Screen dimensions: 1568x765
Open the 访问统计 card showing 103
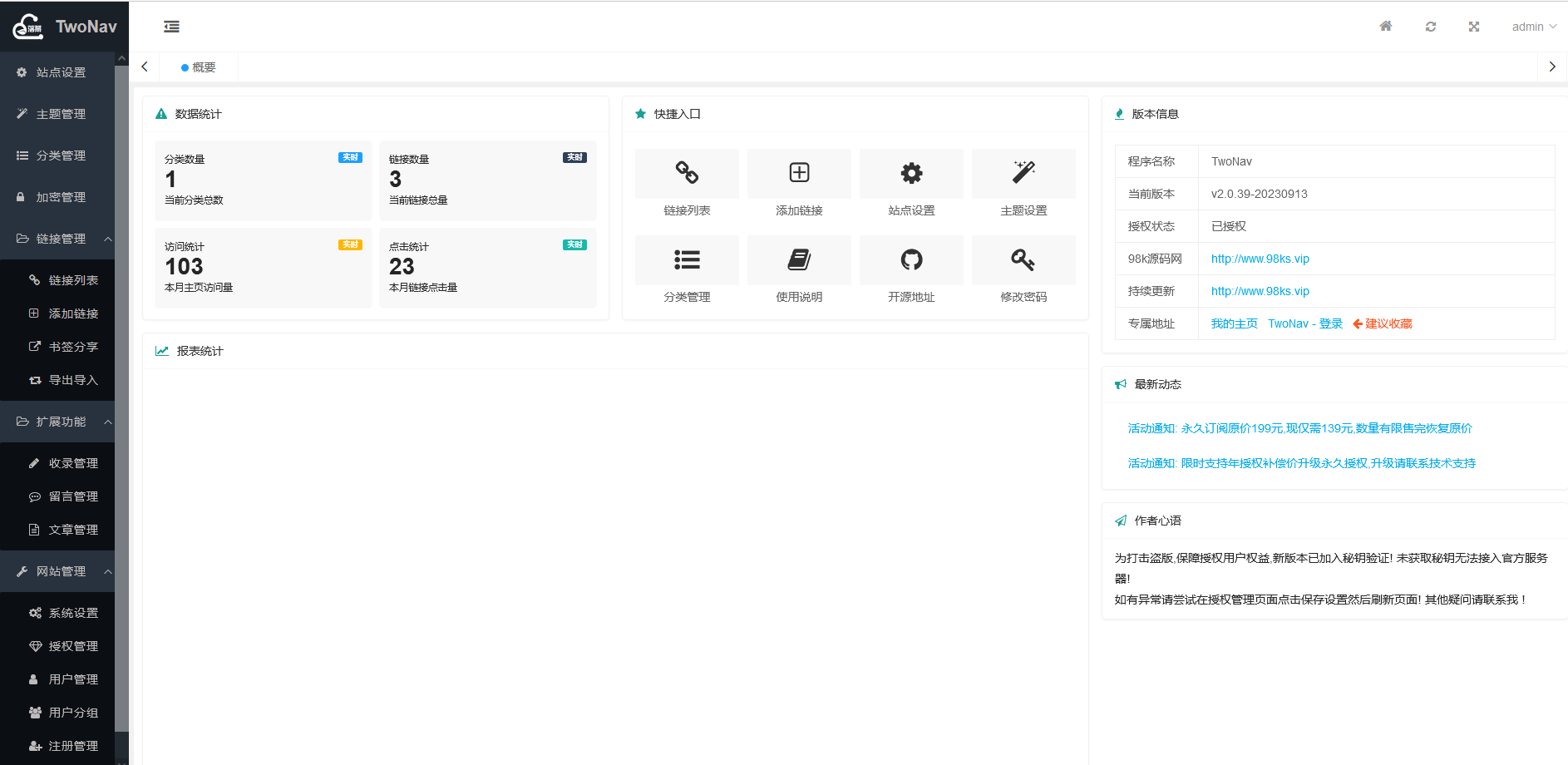coord(264,268)
